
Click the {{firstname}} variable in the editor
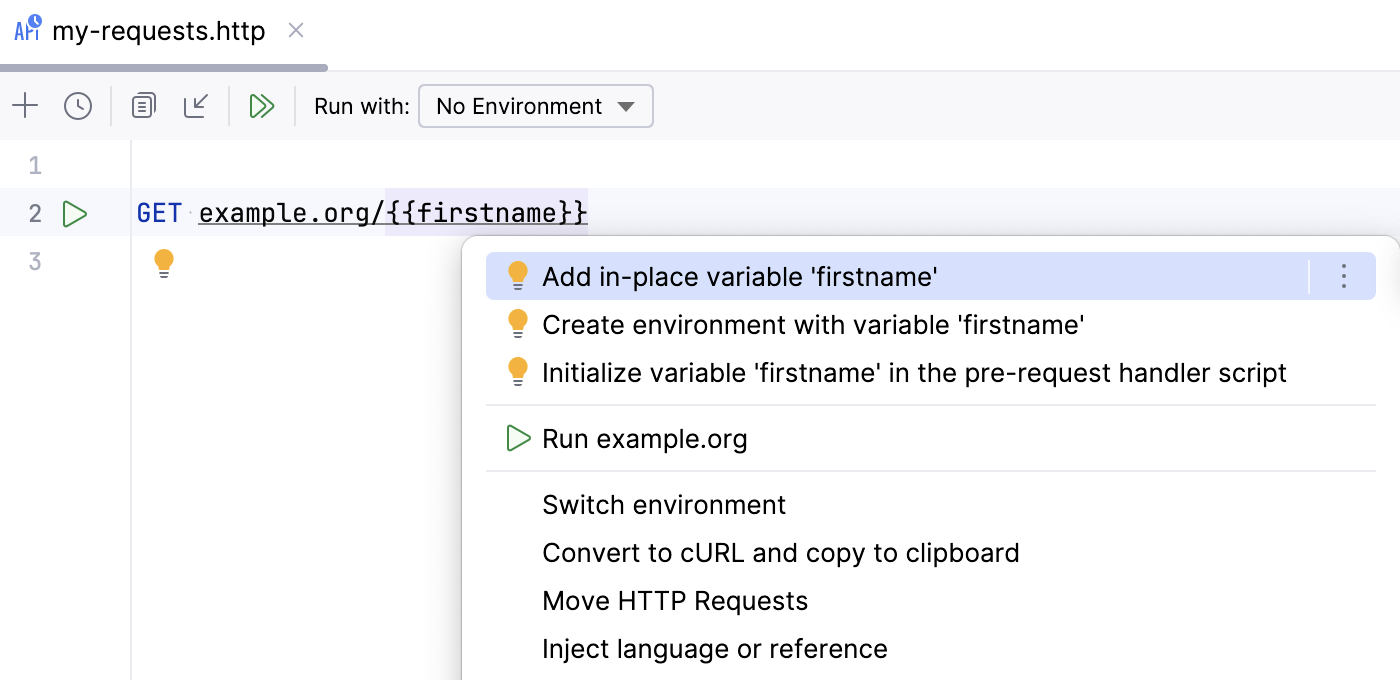click(x=486, y=213)
